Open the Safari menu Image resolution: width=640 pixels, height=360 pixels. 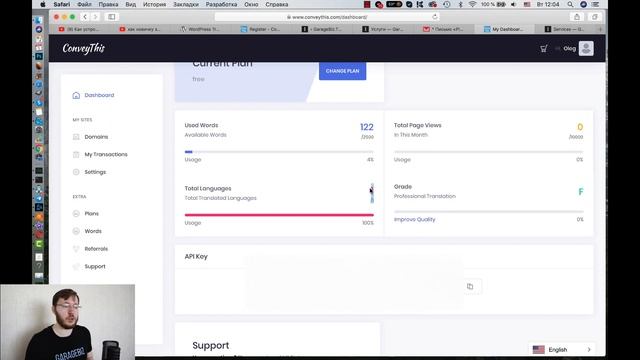tap(62, 4)
